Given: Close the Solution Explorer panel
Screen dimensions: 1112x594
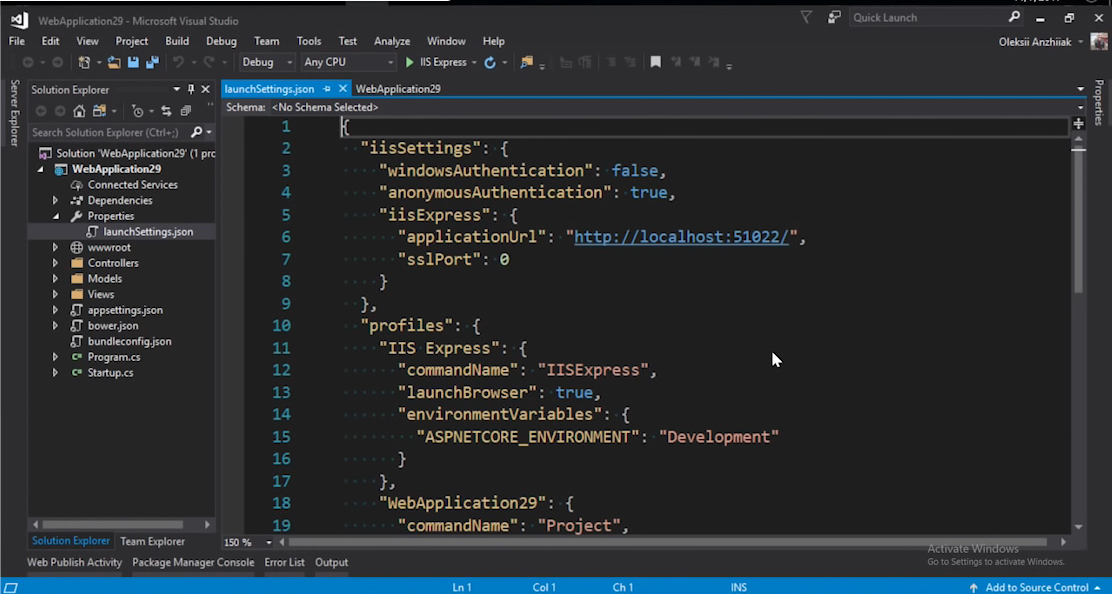Looking at the screenshot, I should (206, 89).
